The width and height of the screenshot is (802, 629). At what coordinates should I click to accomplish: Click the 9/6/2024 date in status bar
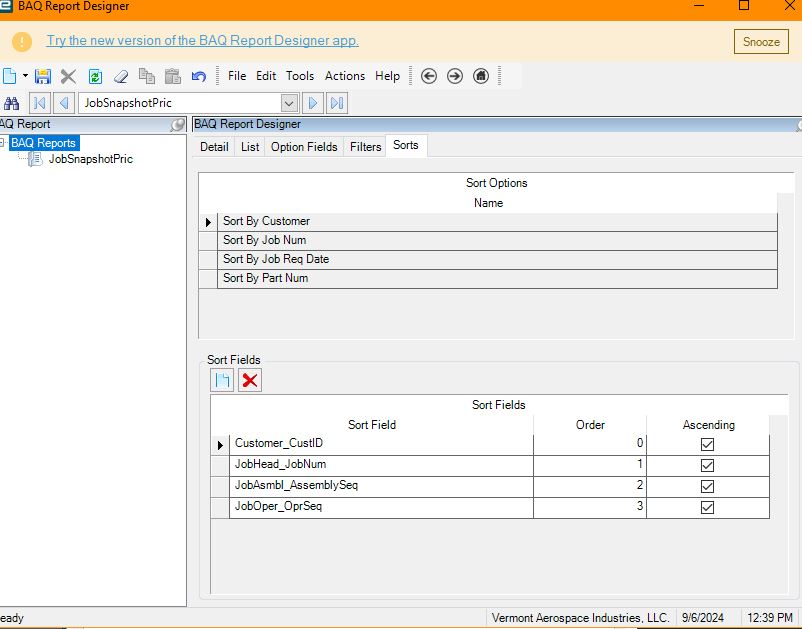pyautogui.click(x=703, y=618)
